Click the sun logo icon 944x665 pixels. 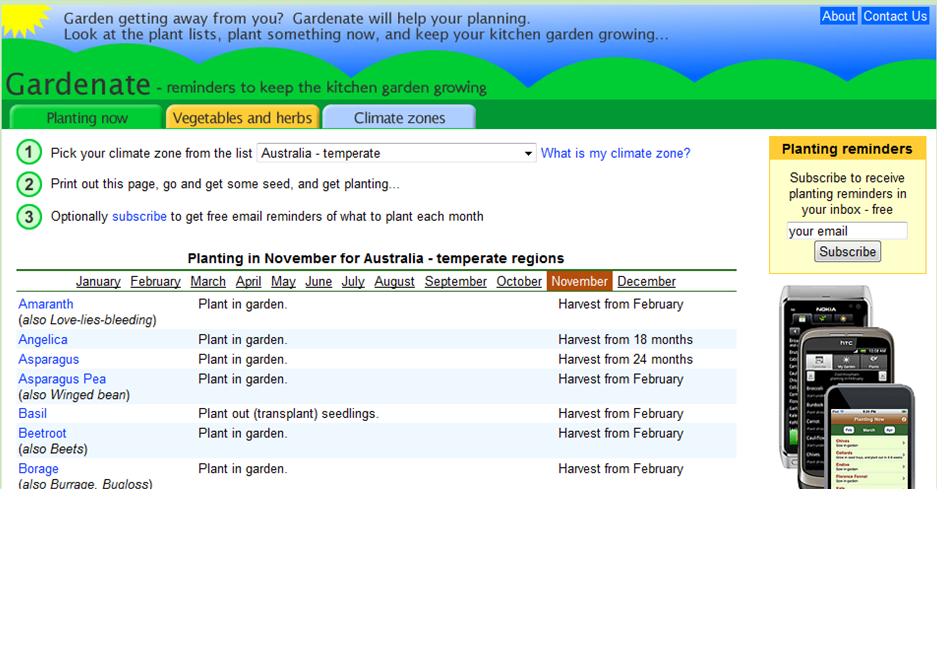[24, 20]
